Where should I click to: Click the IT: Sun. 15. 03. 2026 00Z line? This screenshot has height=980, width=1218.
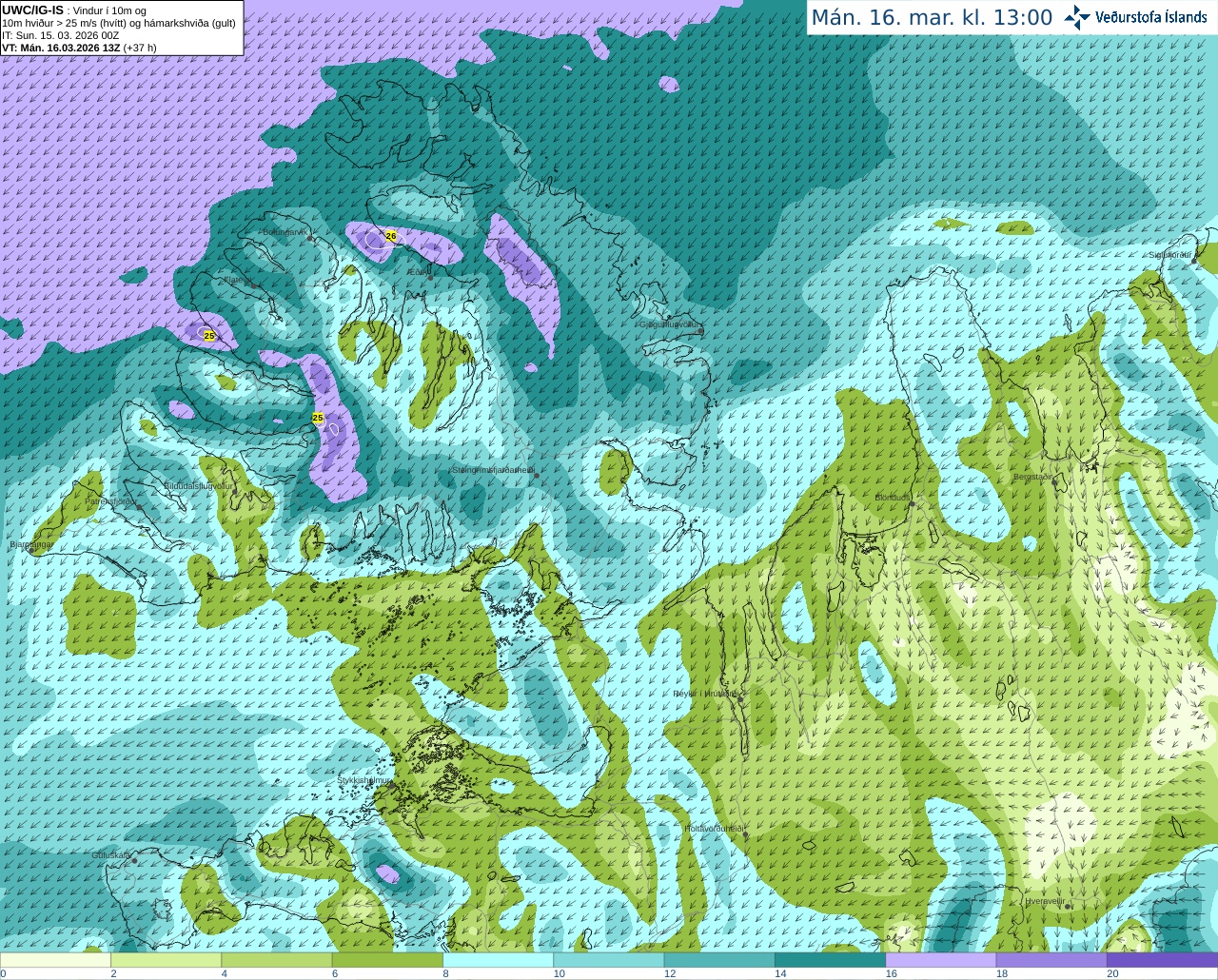click(x=61, y=35)
